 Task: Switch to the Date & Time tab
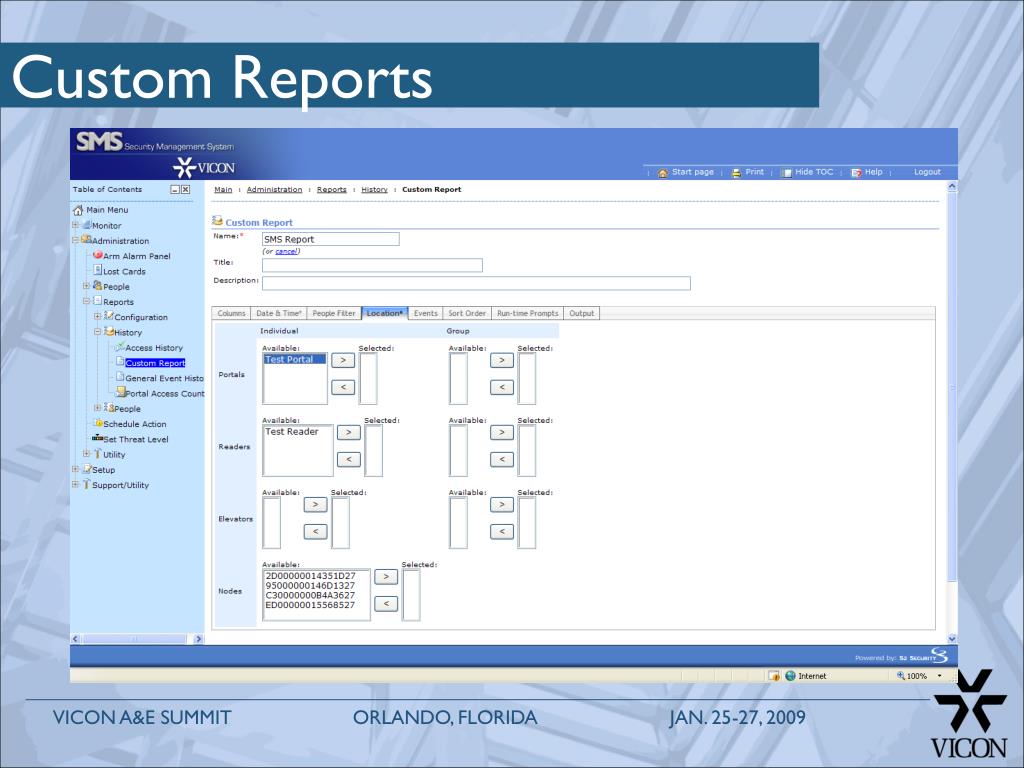pos(279,313)
